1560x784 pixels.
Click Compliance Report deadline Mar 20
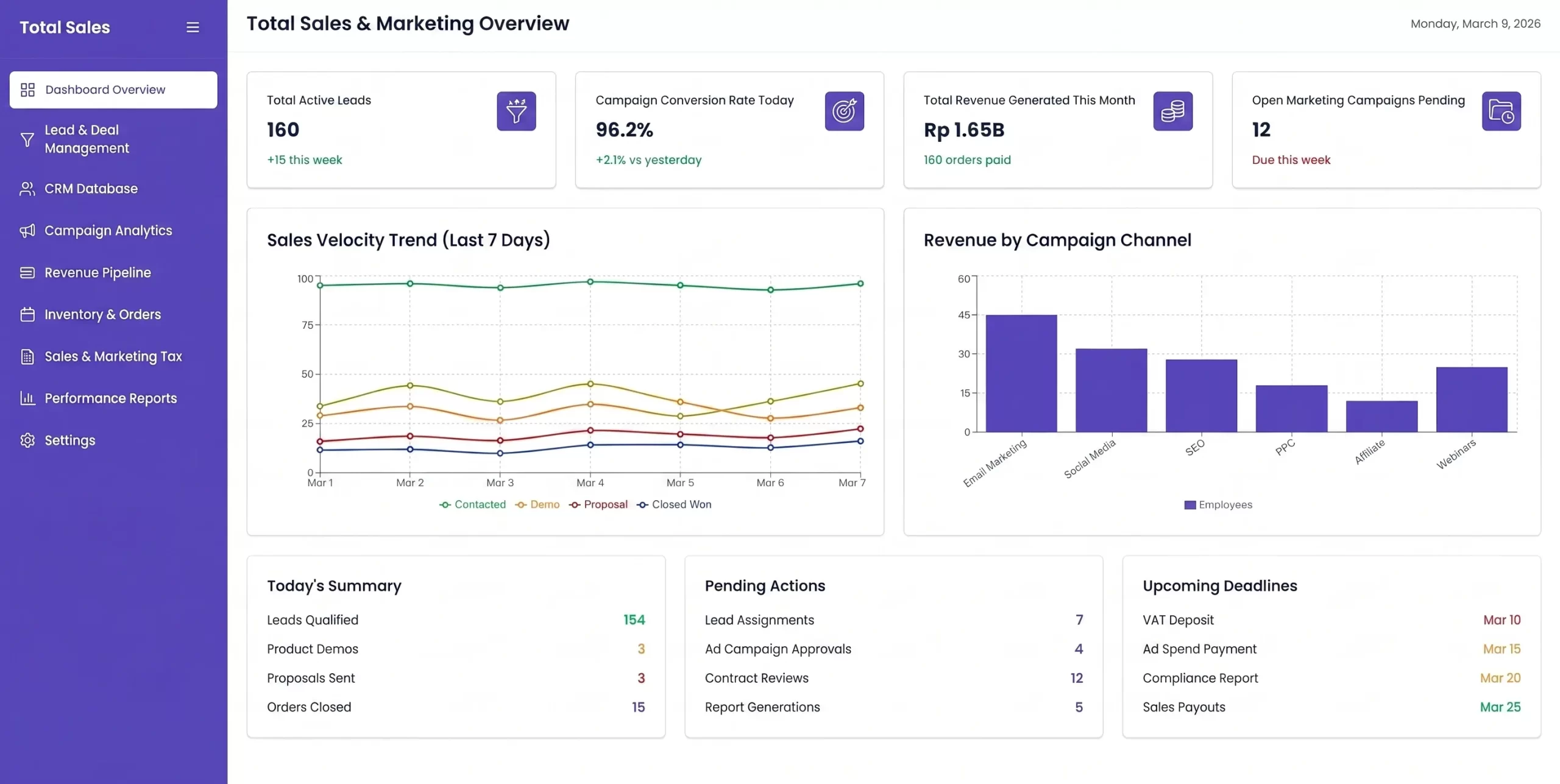[x=1500, y=678]
